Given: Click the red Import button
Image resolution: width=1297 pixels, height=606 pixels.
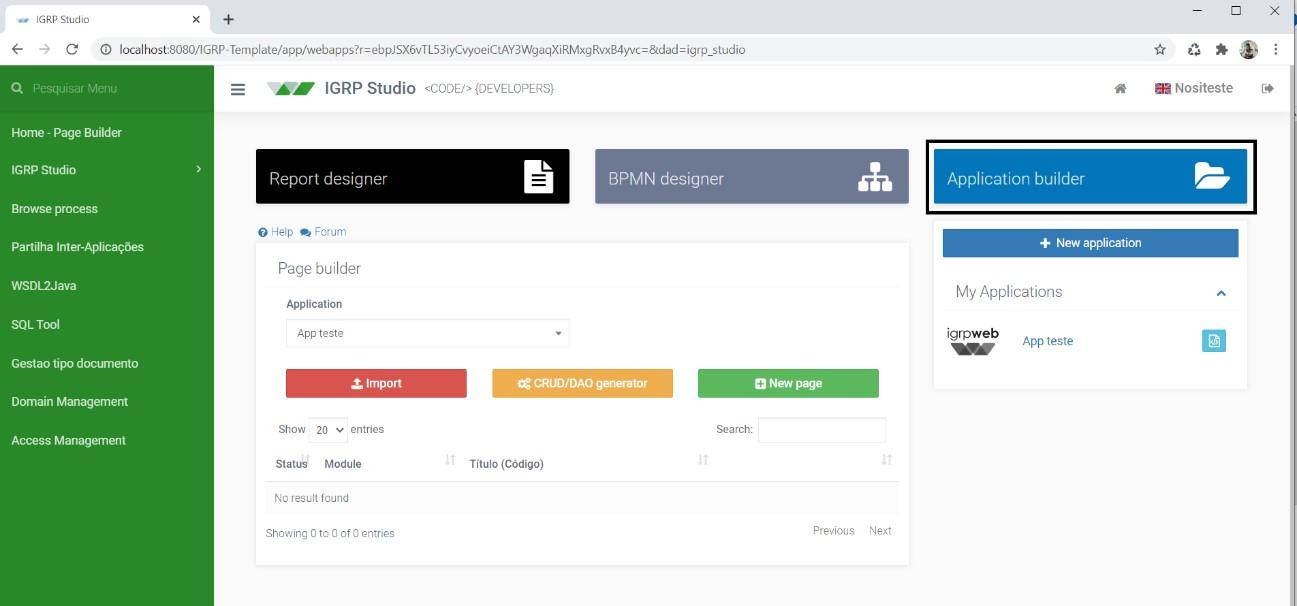Looking at the screenshot, I should (376, 383).
